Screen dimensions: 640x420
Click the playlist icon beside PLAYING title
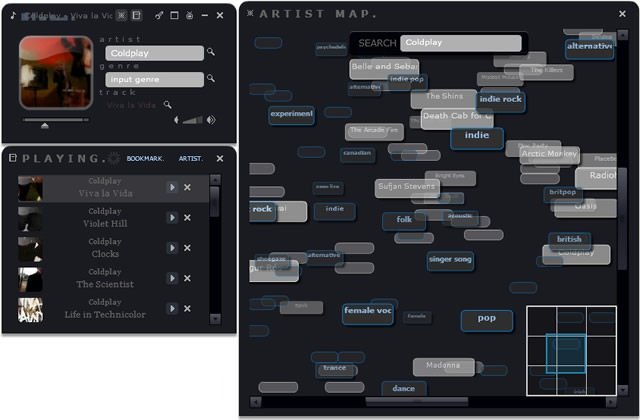tap(13, 158)
